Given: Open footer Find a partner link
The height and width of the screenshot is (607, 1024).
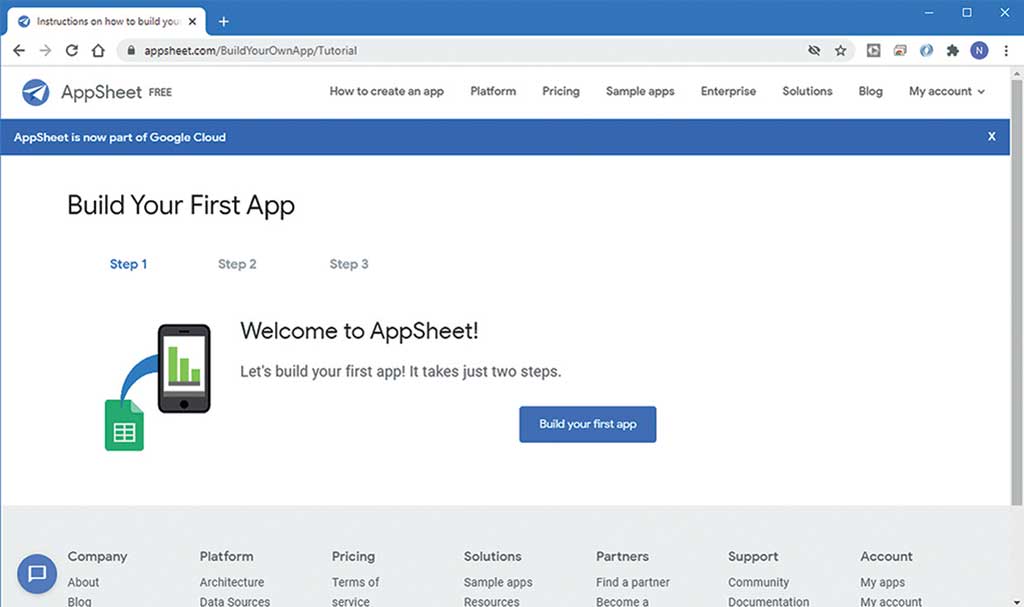Looking at the screenshot, I should 633,582.
